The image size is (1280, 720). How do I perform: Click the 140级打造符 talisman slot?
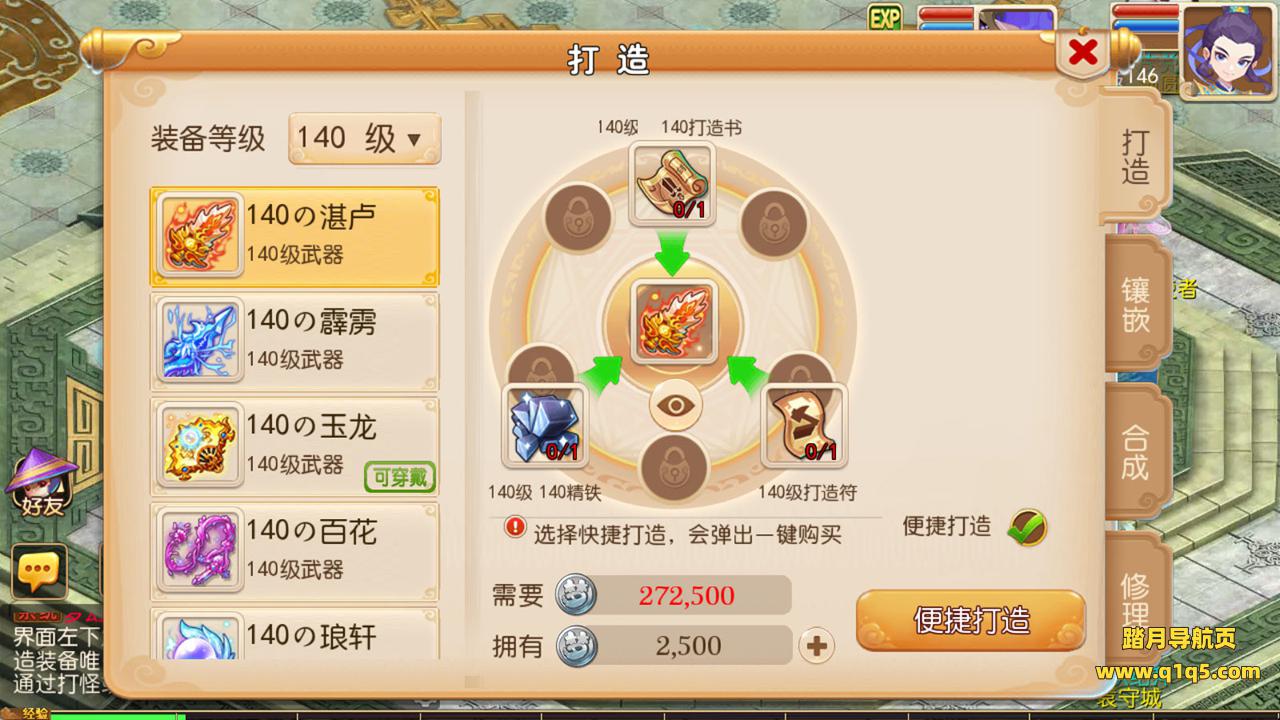pos(804,425)
